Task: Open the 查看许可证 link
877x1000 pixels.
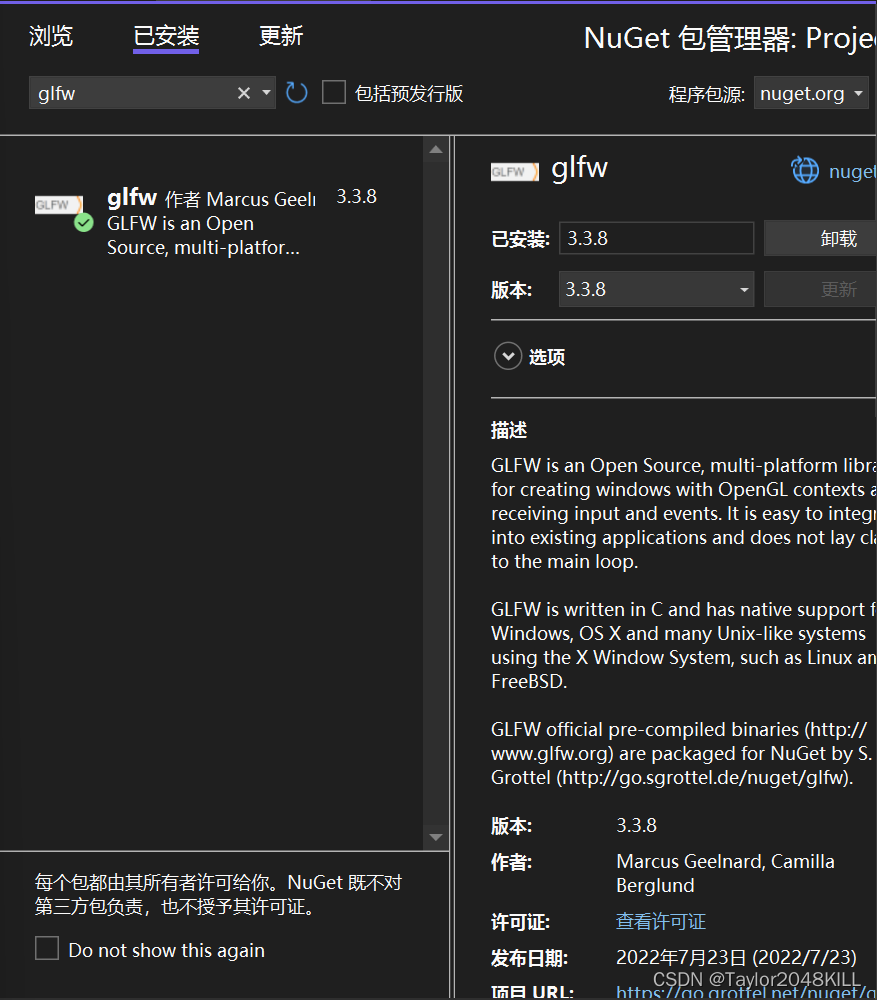Action: (x=661, y=922)
